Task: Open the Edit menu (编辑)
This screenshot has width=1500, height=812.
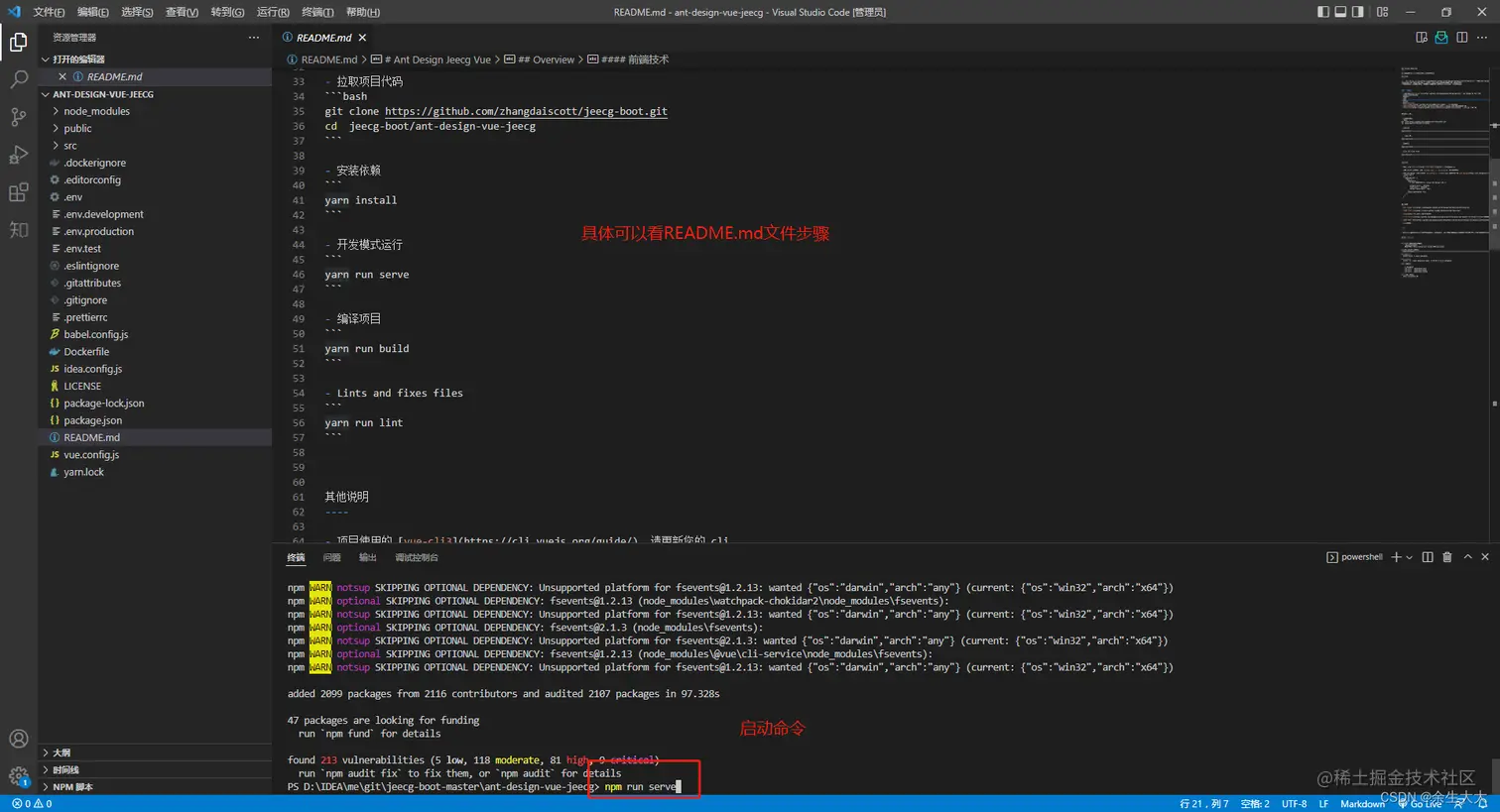Action: click(x=93, y=12)
